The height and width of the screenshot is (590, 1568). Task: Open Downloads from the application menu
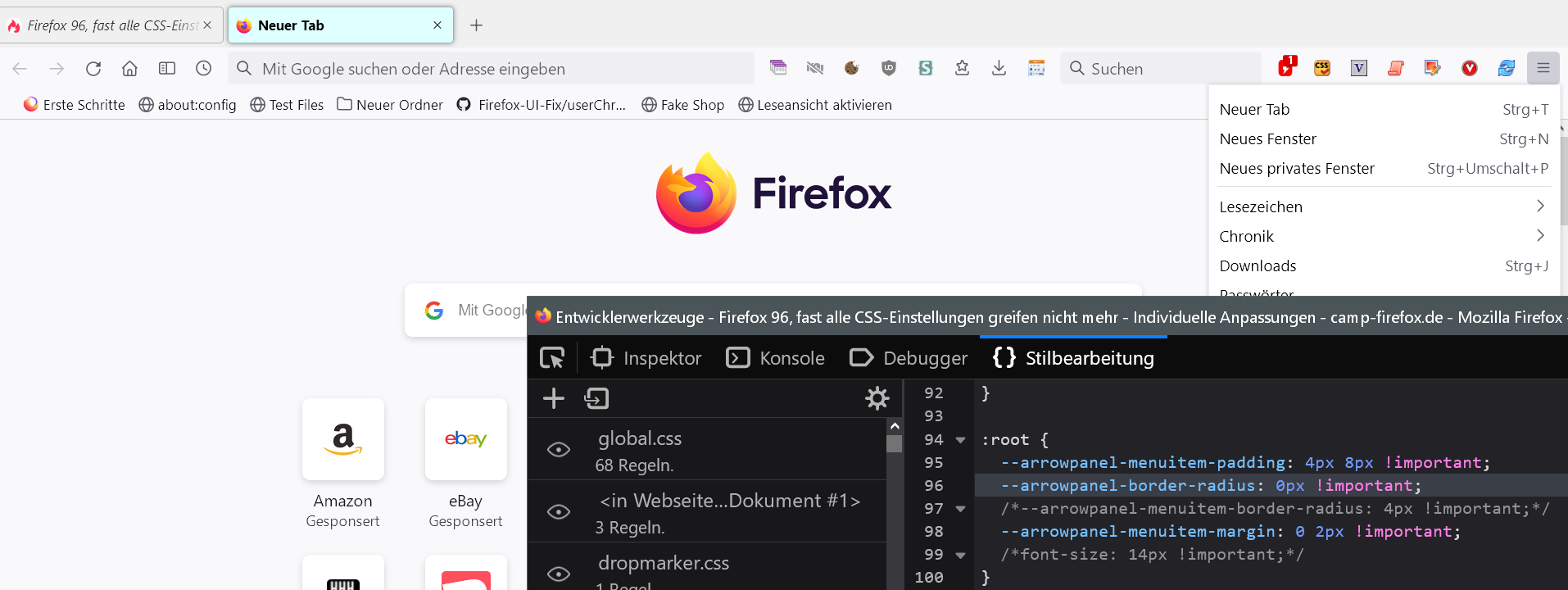click(1384, 265)
